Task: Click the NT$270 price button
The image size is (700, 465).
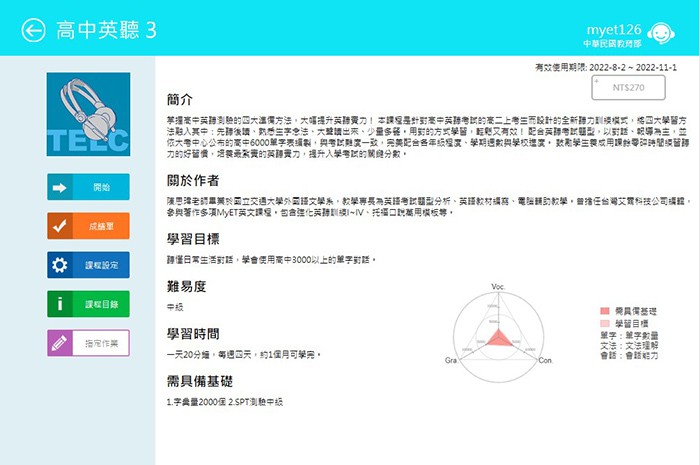Action: click(x=625, y=88)
